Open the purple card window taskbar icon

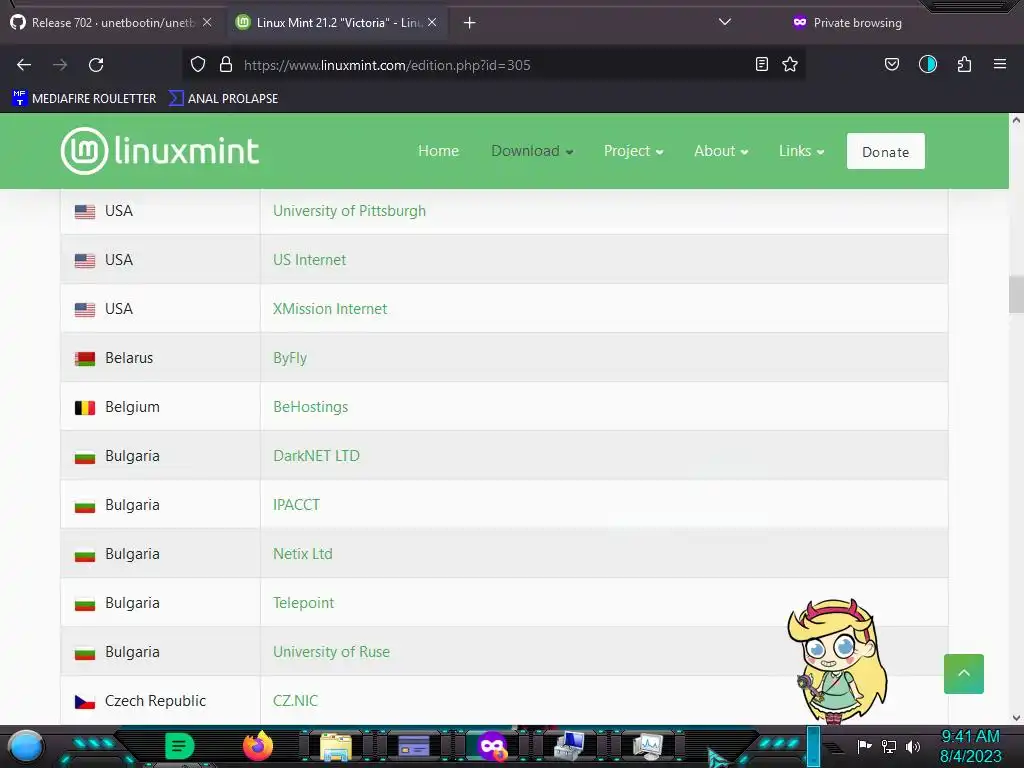click(x=413, y=746)
